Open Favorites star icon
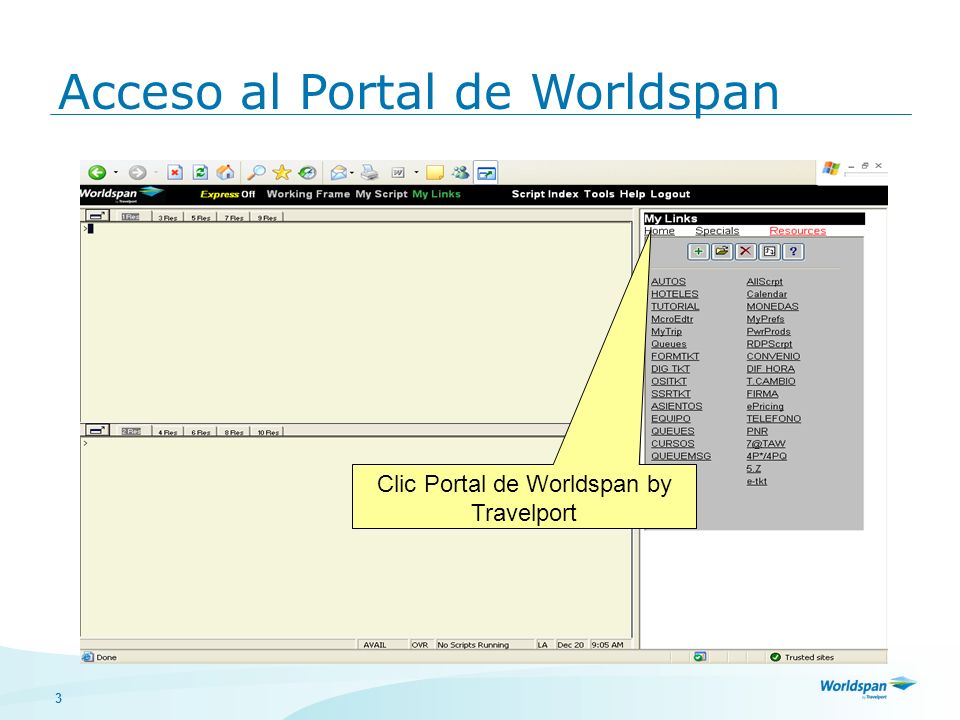The height and width of the screenshot is (720, 960). pos(282,173)
